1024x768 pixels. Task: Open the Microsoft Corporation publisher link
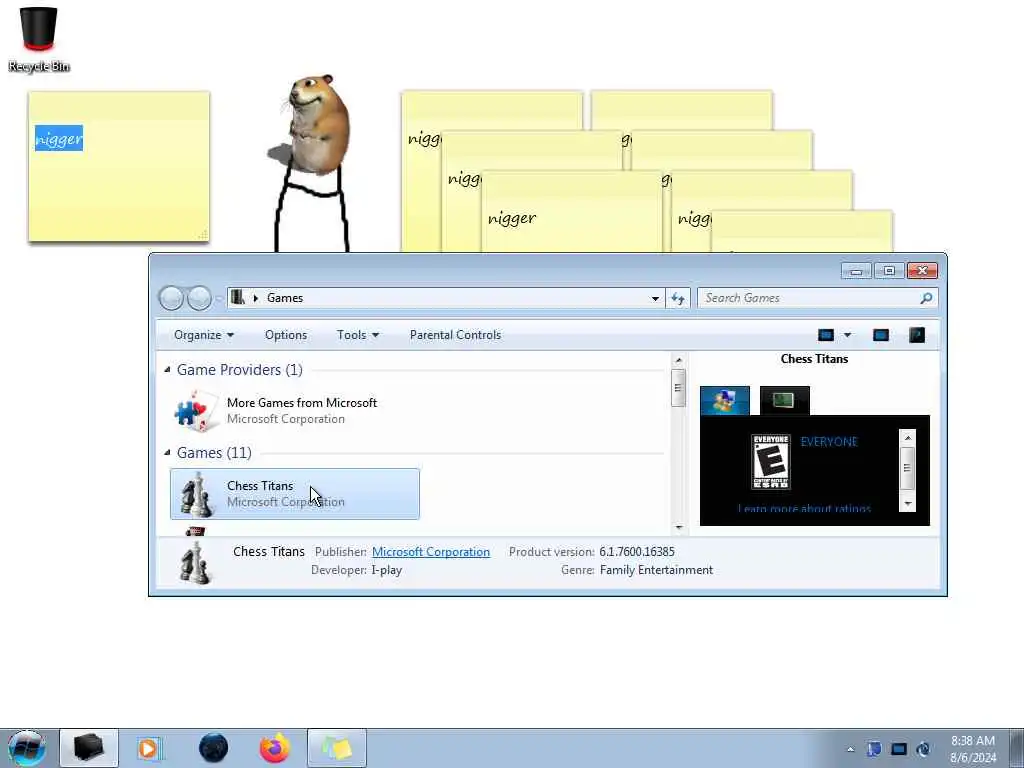pyautogui.click(x=431, y=552)
